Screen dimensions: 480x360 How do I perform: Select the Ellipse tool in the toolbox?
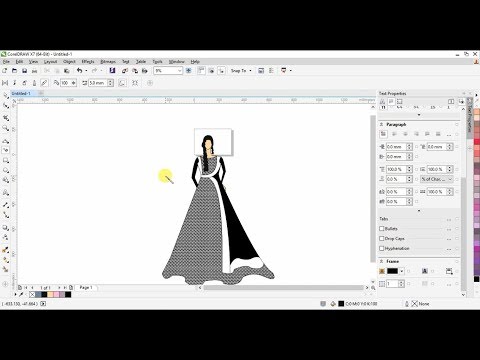pos(6,170)
